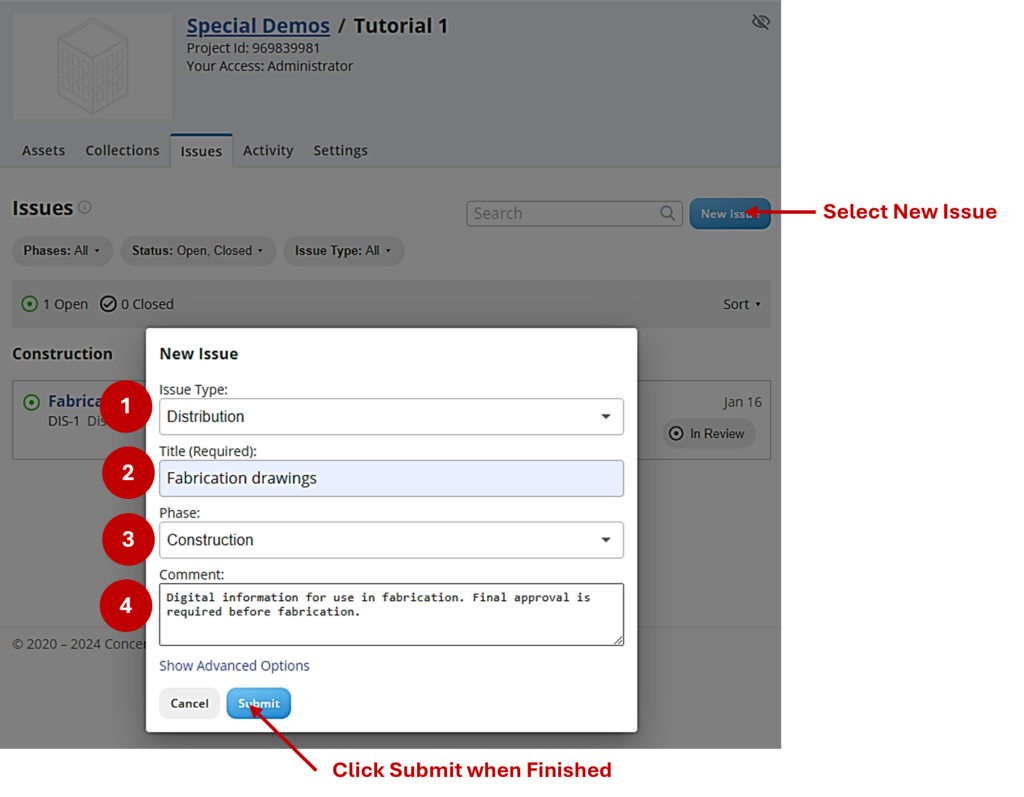The image size is (1024, 797).
Task: Click the Title field with Fabrication drawings
Action: pos(390,478)
